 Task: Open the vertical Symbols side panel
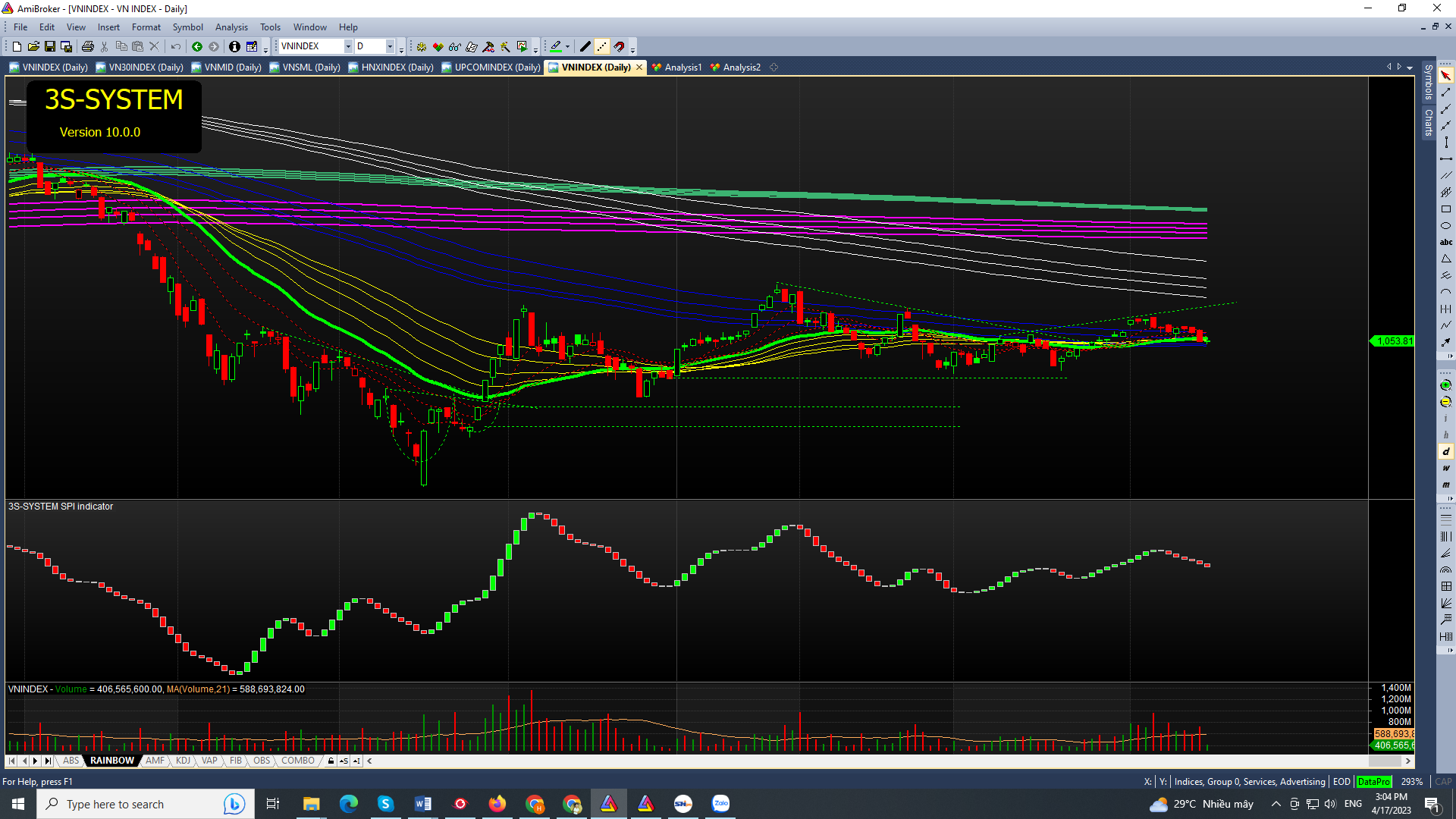point(1428,82)
